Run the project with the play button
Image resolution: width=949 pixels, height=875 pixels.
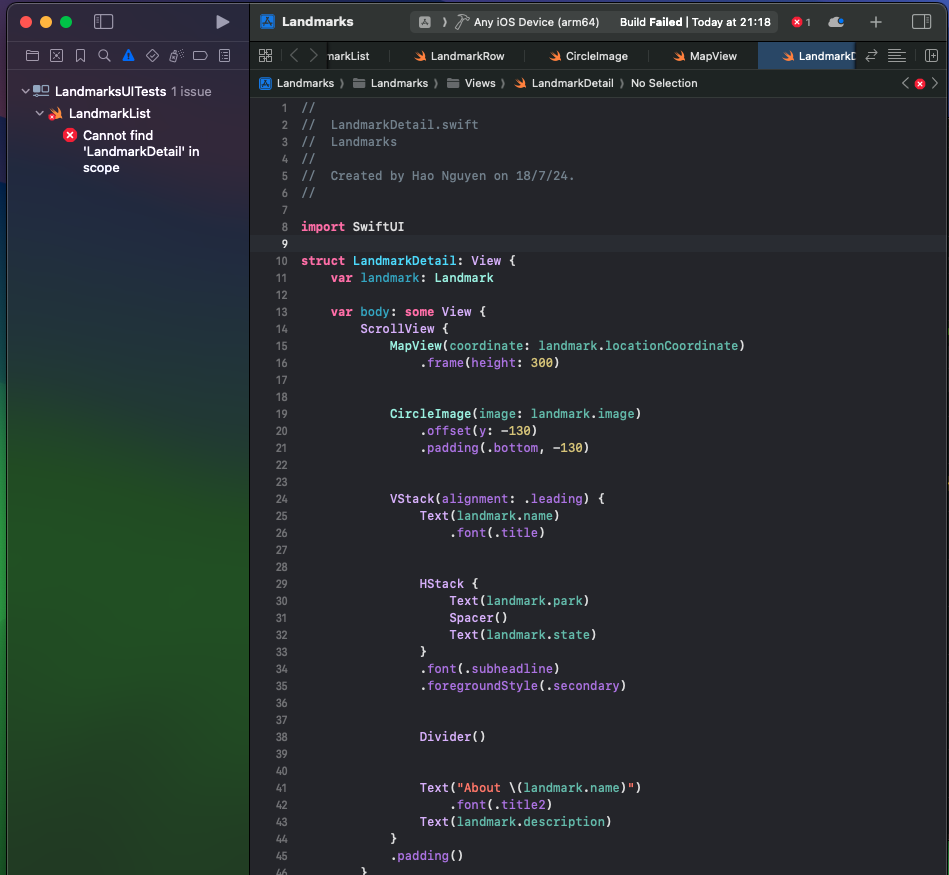tap(222, 22)
